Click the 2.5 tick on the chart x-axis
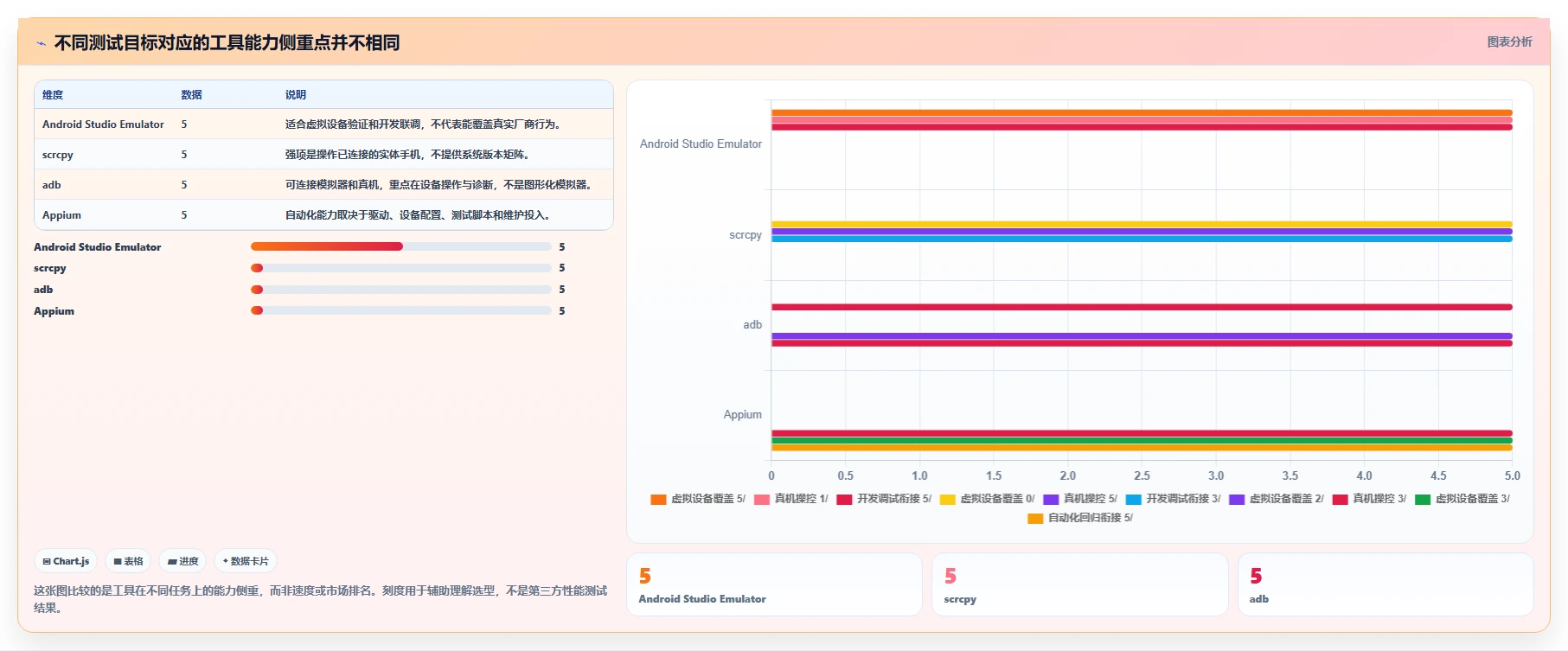 tap(1142, 475)
